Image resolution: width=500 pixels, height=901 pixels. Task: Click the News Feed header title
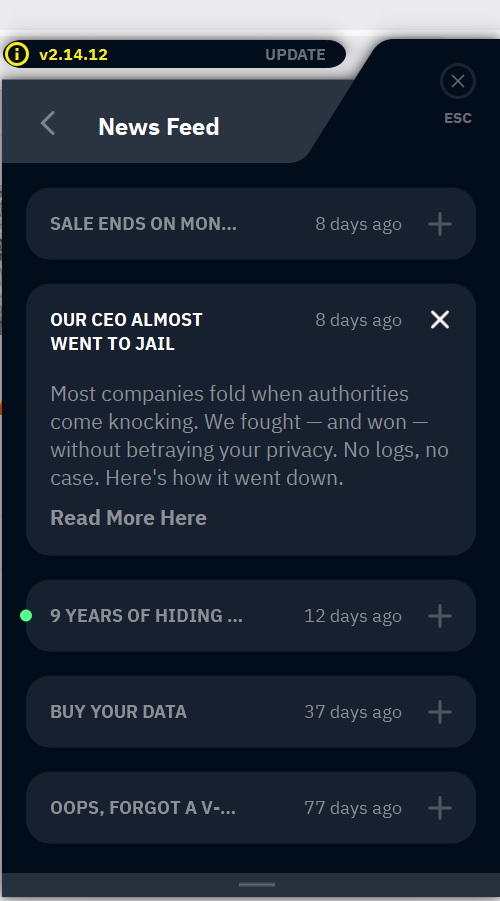(x=159, y=126)
